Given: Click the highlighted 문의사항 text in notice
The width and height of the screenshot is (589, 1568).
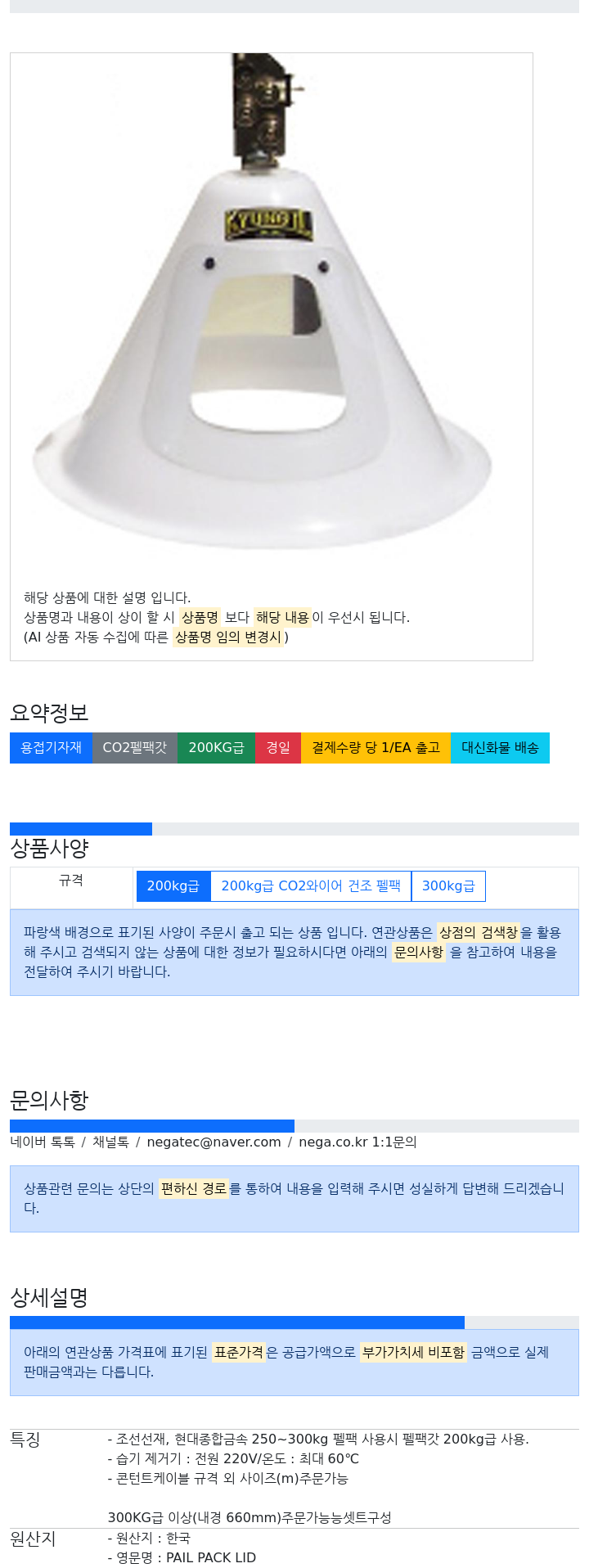Looking at the screenshot, I should tap(419, 952).
